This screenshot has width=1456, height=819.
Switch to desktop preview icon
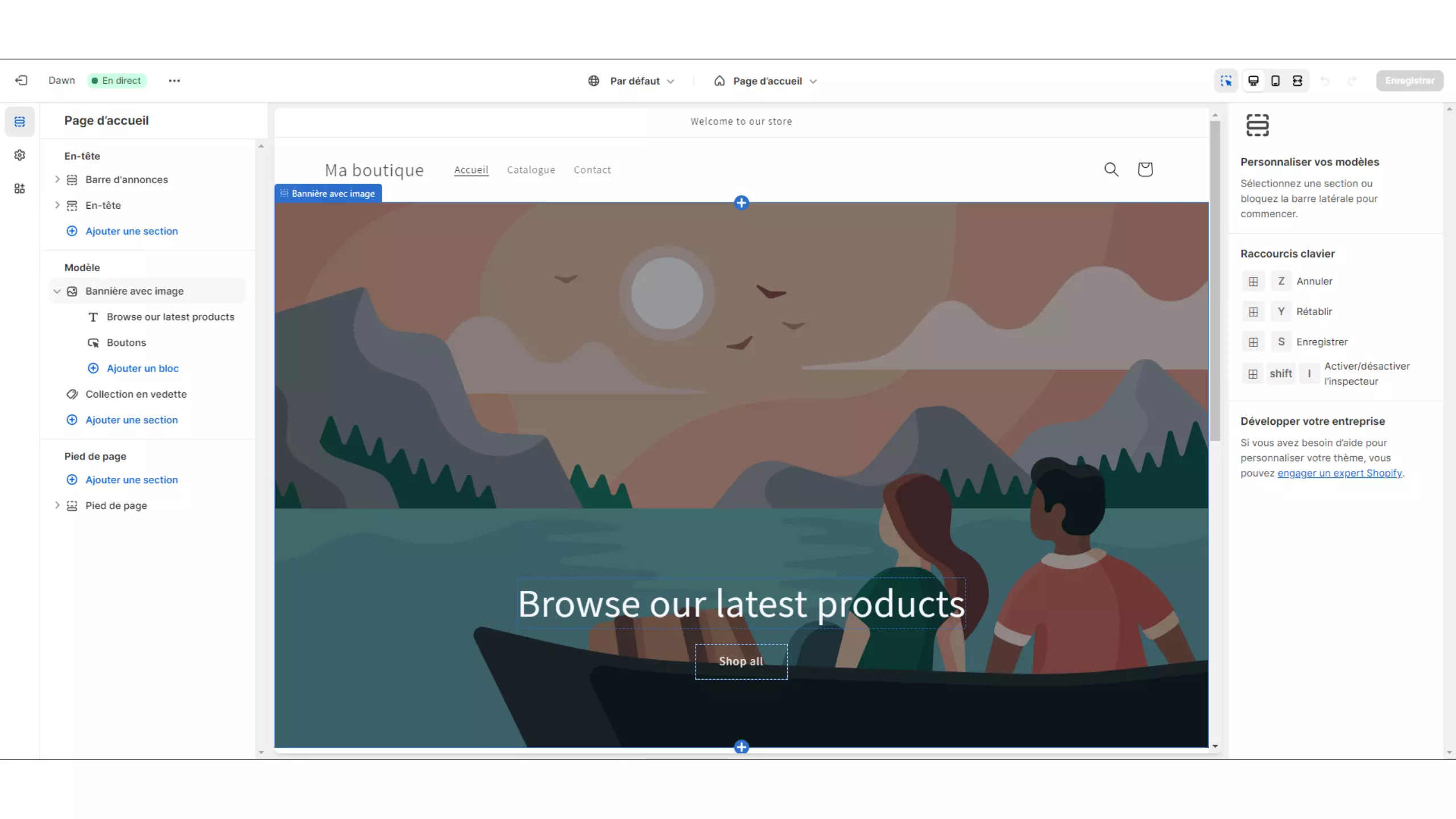(1253, 81)
